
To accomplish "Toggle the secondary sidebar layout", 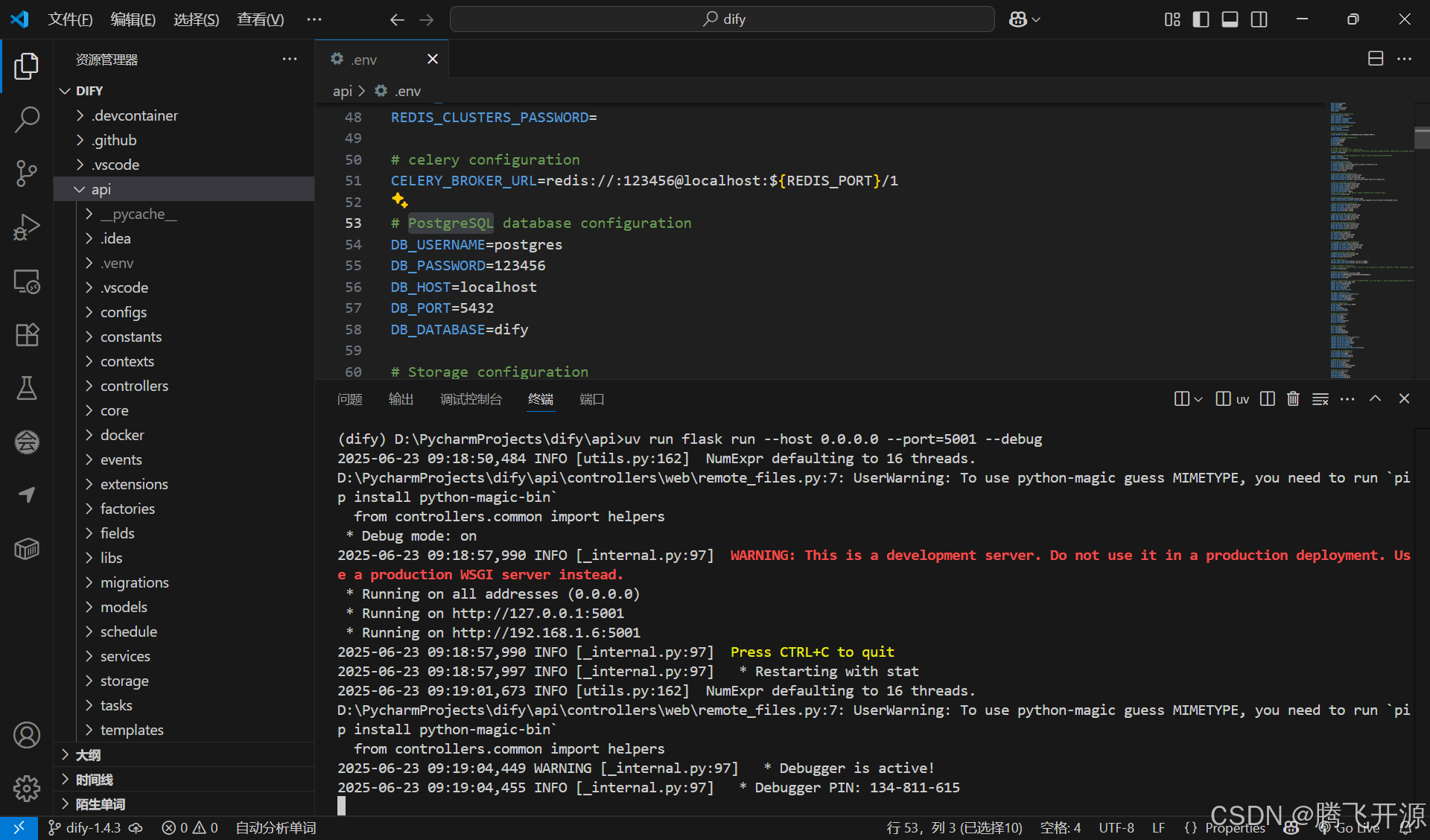I will pyautogui.click(x=1259, y=19).
